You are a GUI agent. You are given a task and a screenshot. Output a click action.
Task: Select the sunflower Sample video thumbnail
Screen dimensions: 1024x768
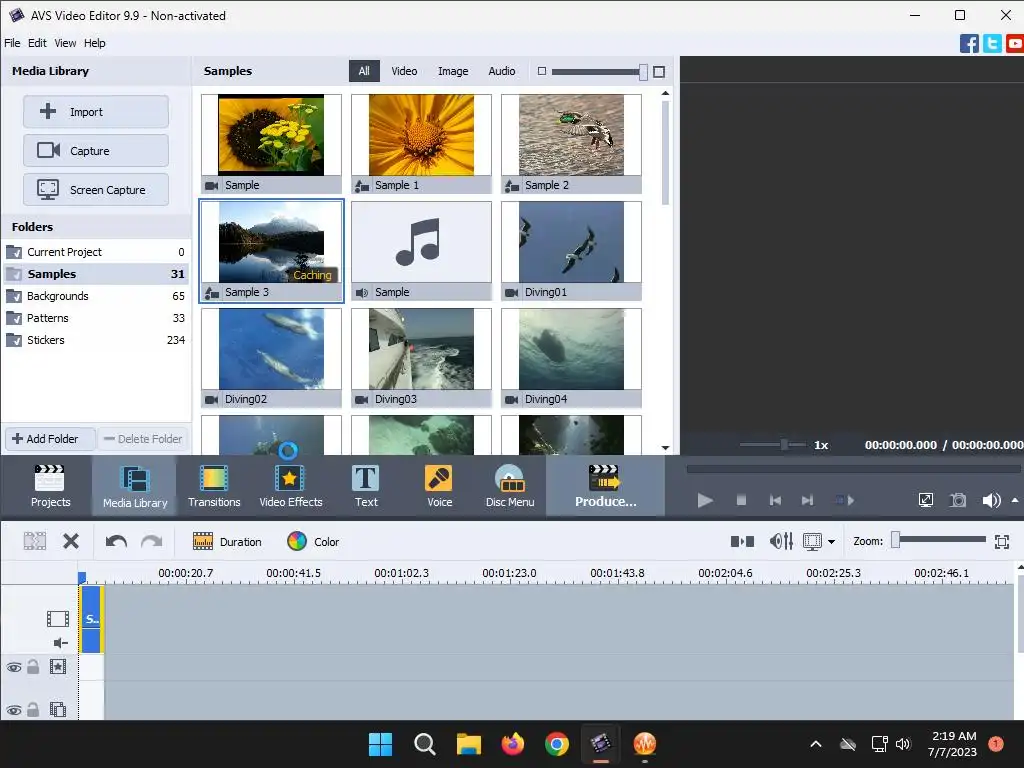(x=271, y=144)
